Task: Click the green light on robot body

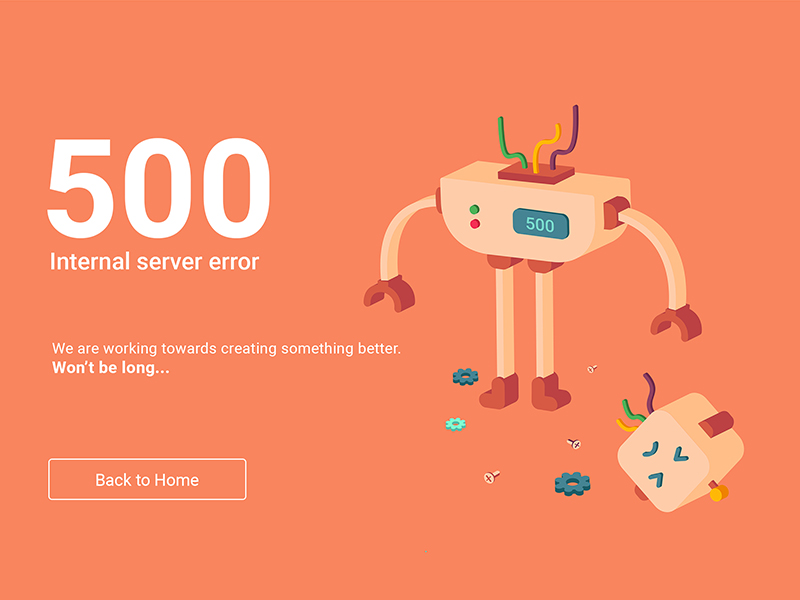Action: point(474,209)
